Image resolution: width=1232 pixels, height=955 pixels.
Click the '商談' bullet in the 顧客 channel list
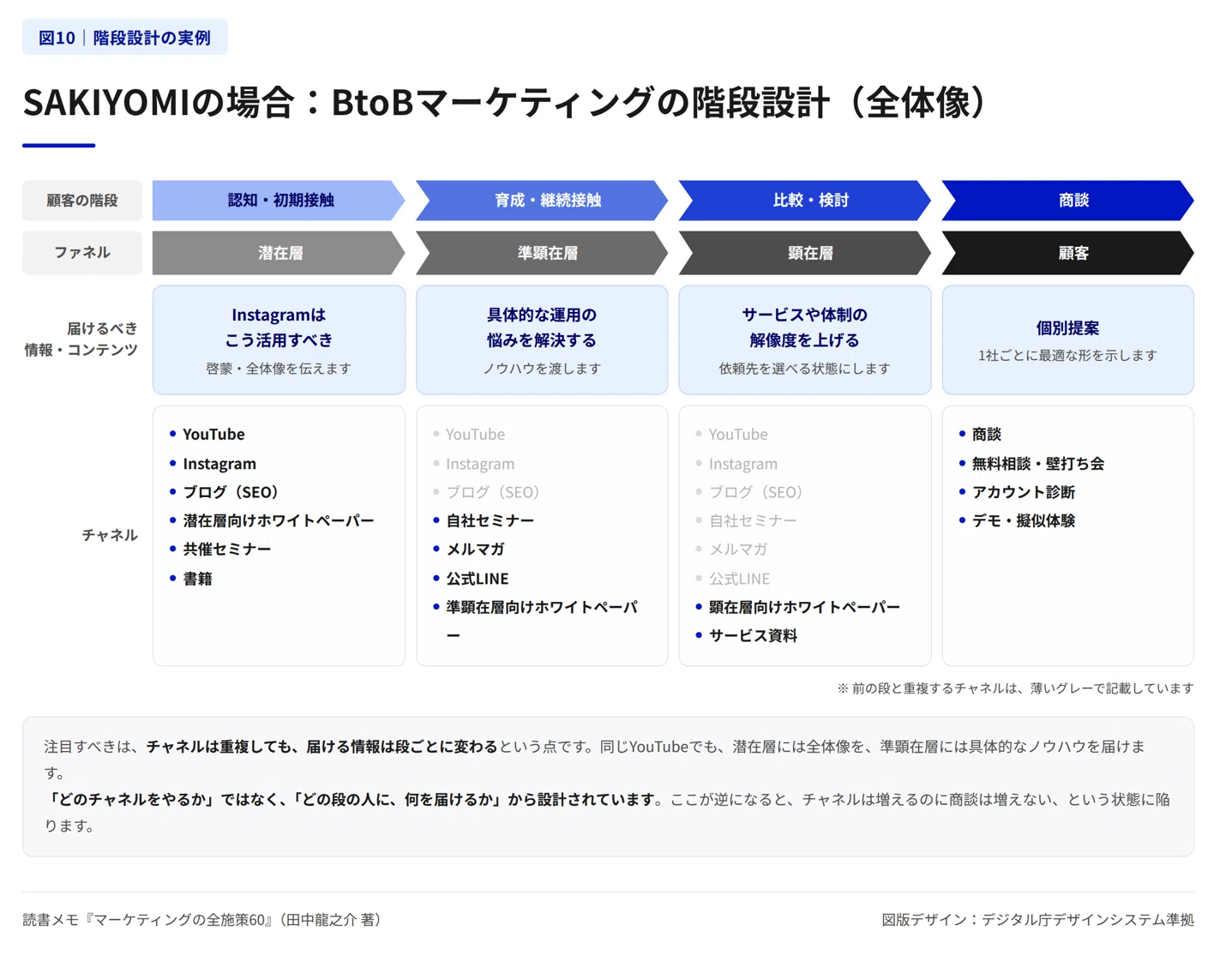click(x=987, y=435)
